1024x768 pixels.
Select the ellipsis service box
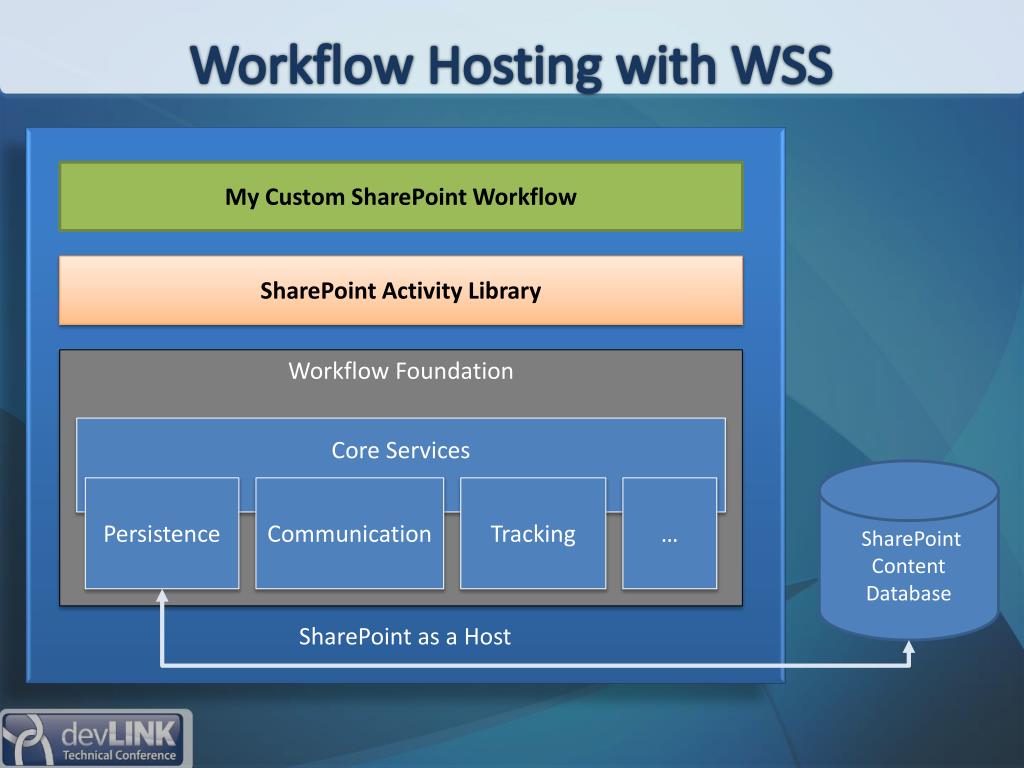pos(669,533)
